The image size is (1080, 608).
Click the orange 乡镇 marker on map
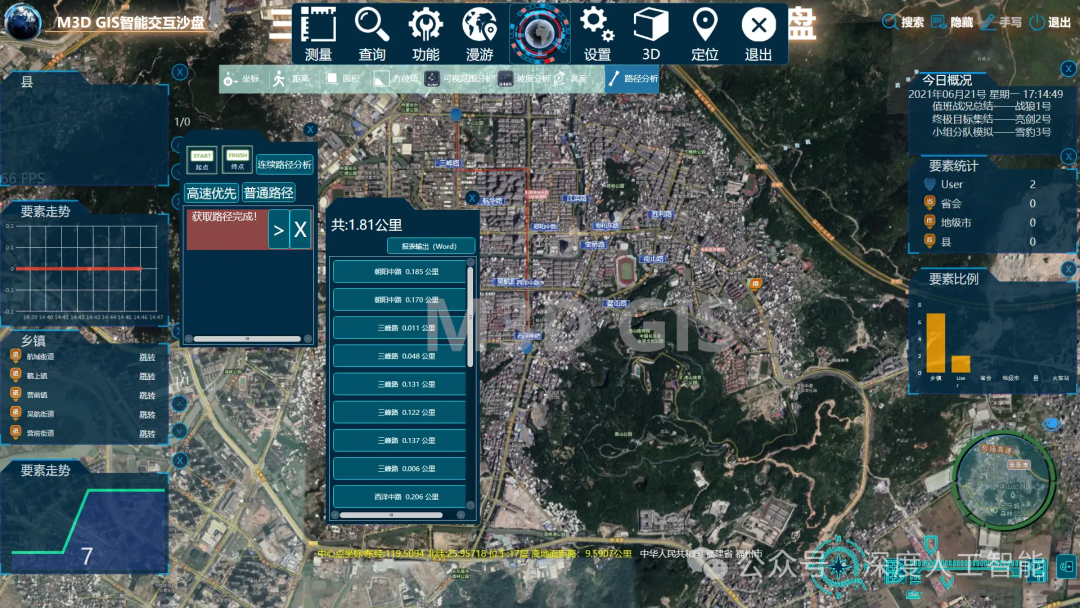tap(755, 284)
